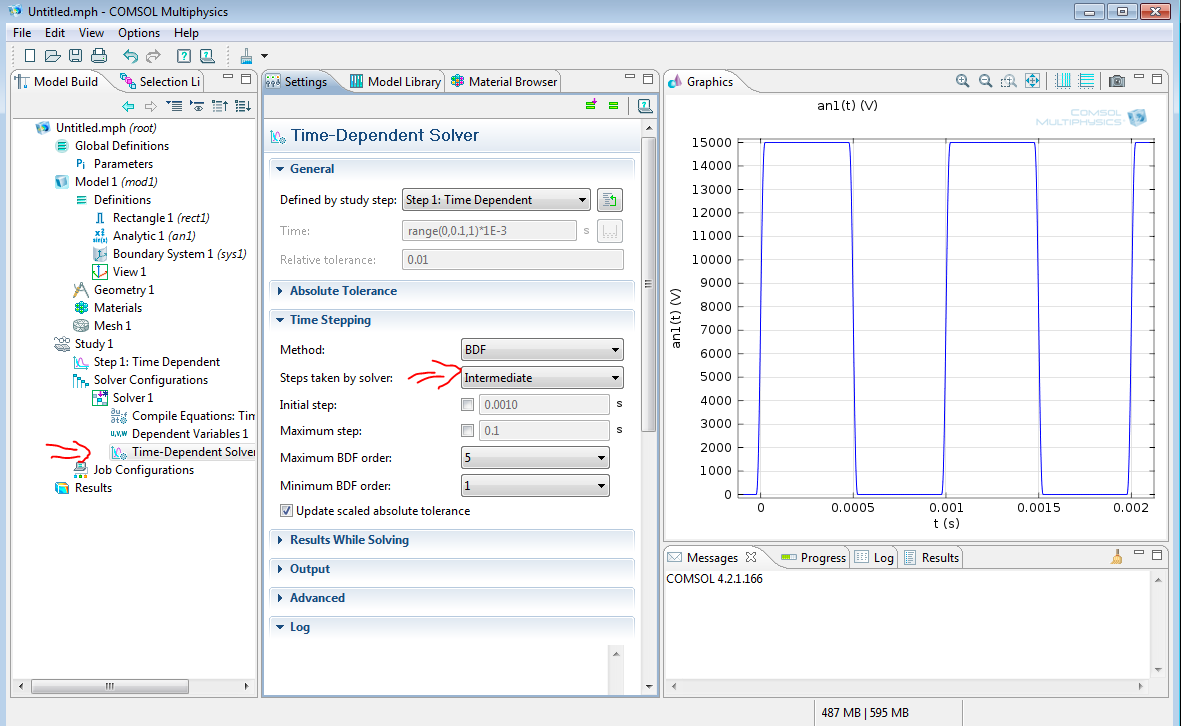Select the Results node in model tree
1181x726 pixels.
pos(93,488)
